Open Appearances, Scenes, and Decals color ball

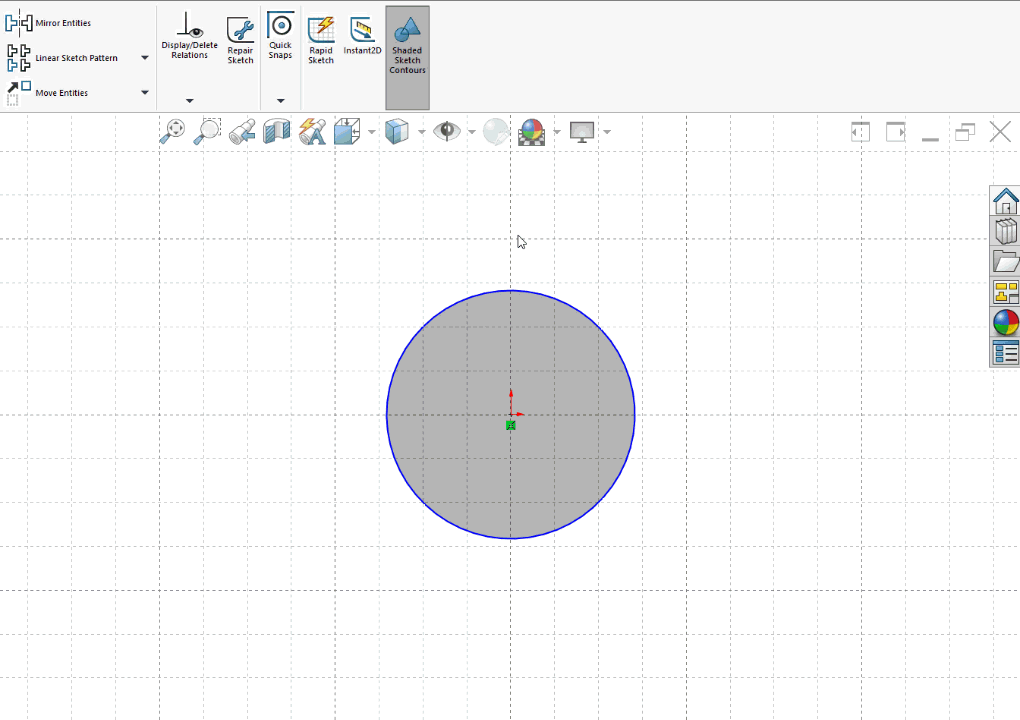[x=1005, y=322]
